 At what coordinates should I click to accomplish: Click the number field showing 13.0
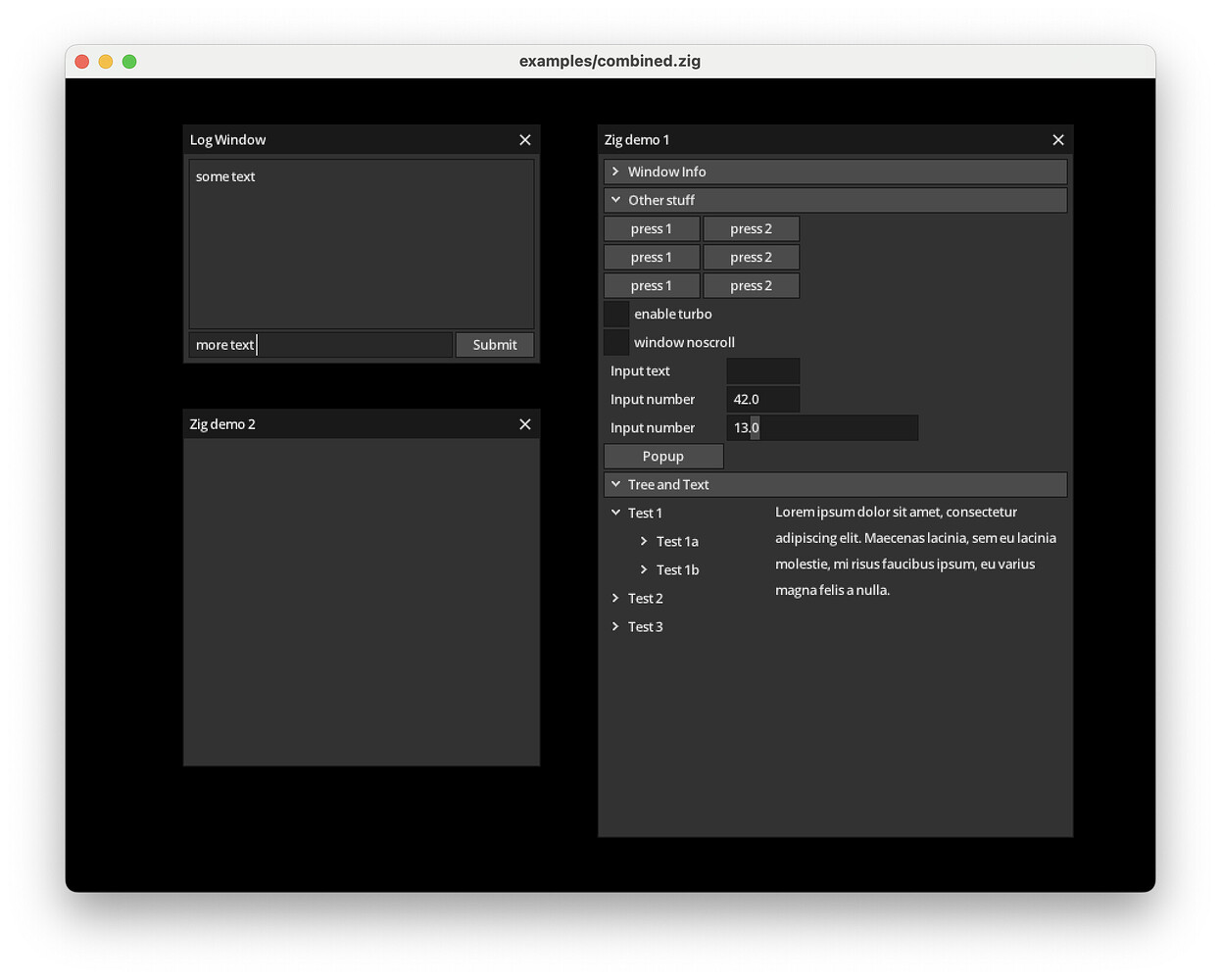(821, 427)
